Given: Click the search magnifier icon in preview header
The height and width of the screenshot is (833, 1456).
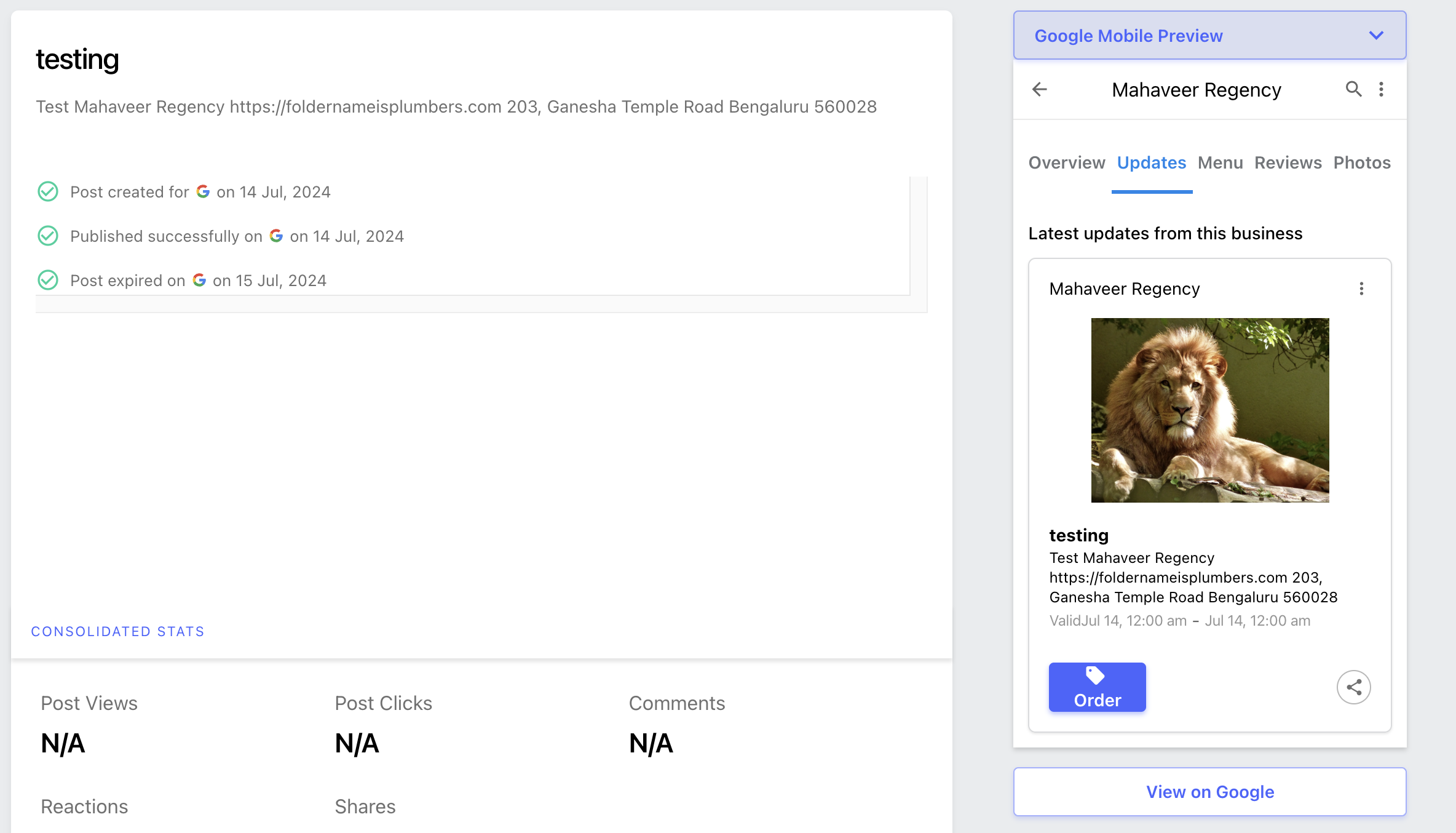Looking at the screenshot, I should pyautogui.click(x=1353, y=89).
